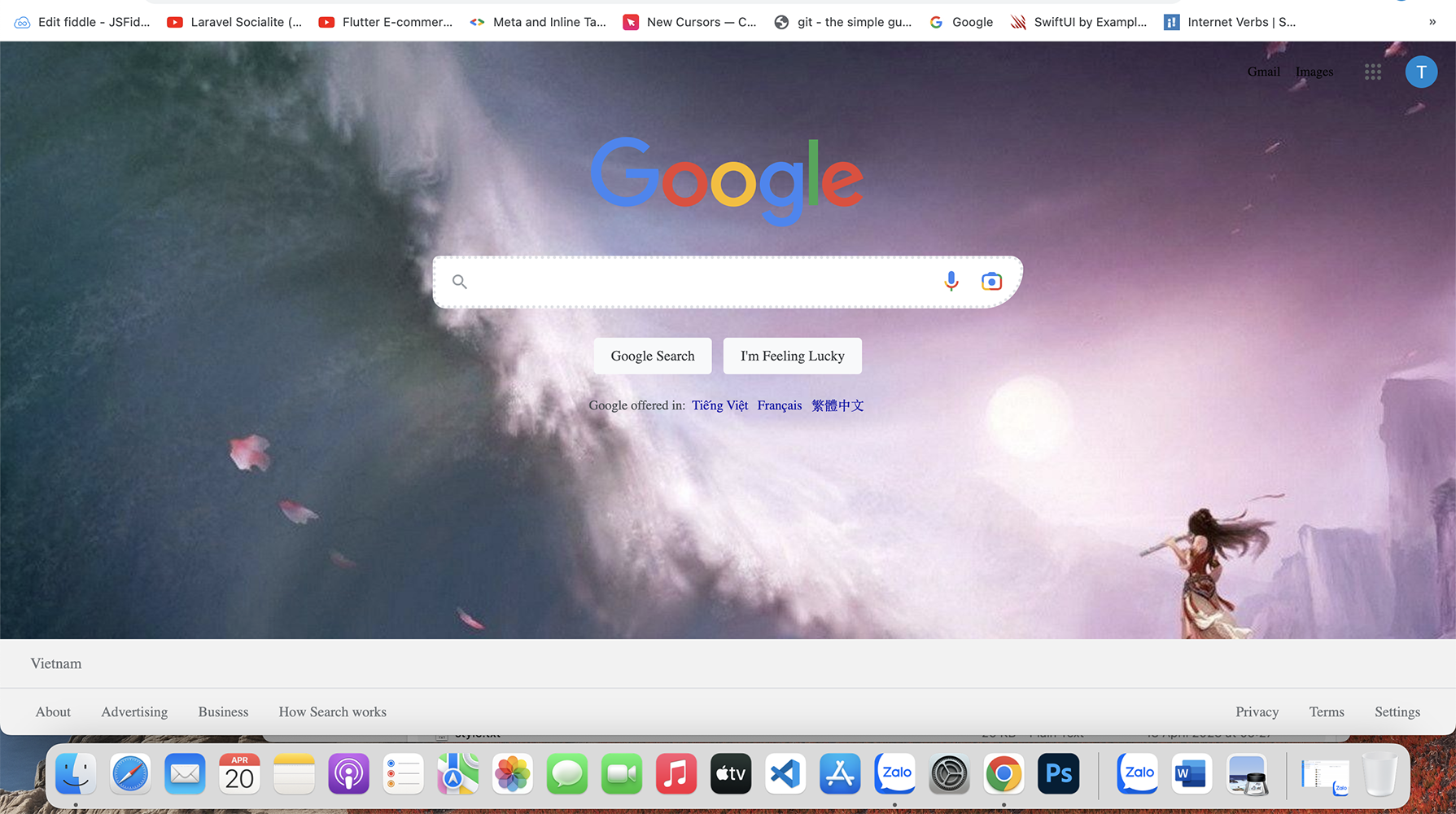Viewport: 1456px width, 814px height.
Task: Open Google Lens camera search
Action: [x=990, y=281]
